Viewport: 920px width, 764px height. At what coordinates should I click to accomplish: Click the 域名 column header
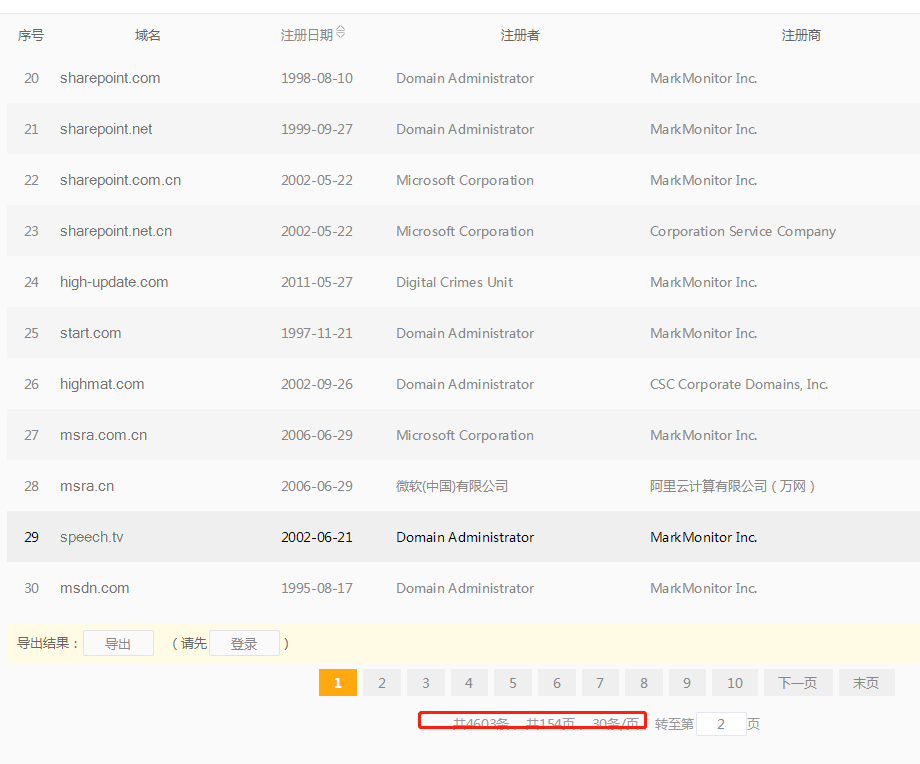click(148, 35)
